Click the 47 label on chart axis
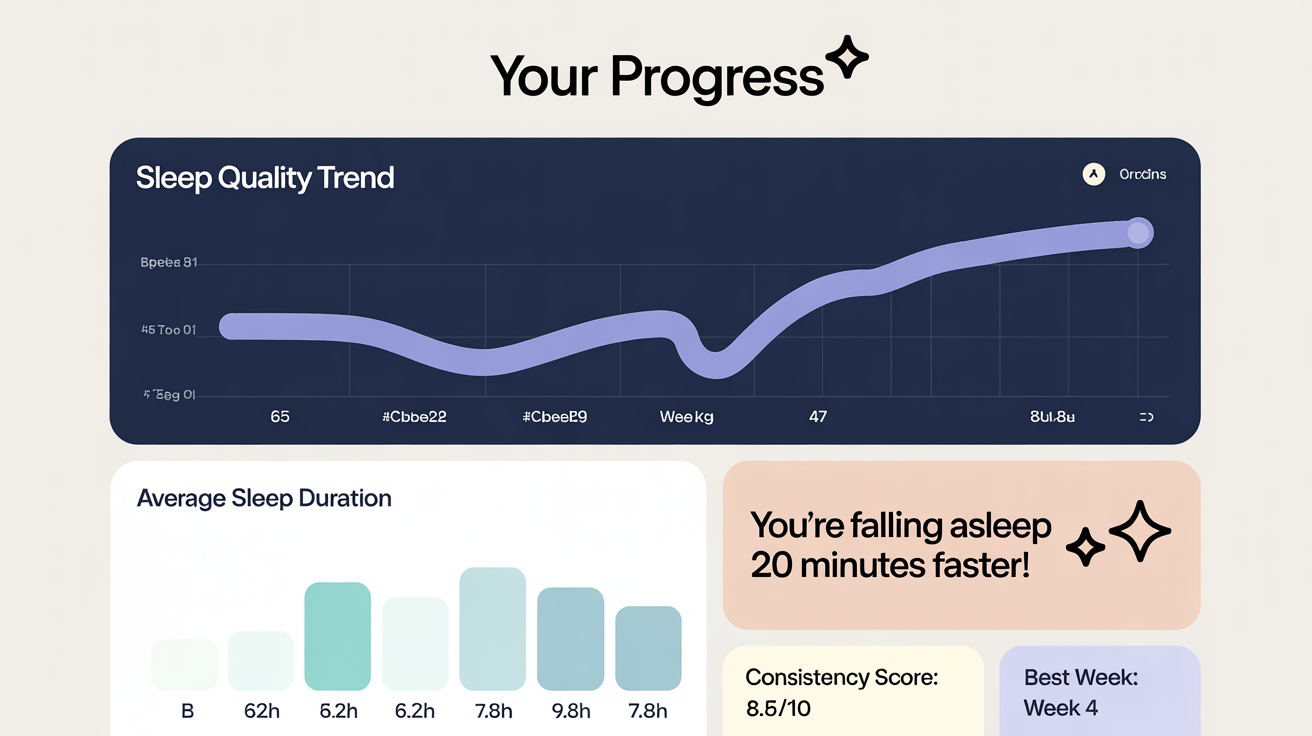Screen dimensions: 1312x736 point(818,417)
